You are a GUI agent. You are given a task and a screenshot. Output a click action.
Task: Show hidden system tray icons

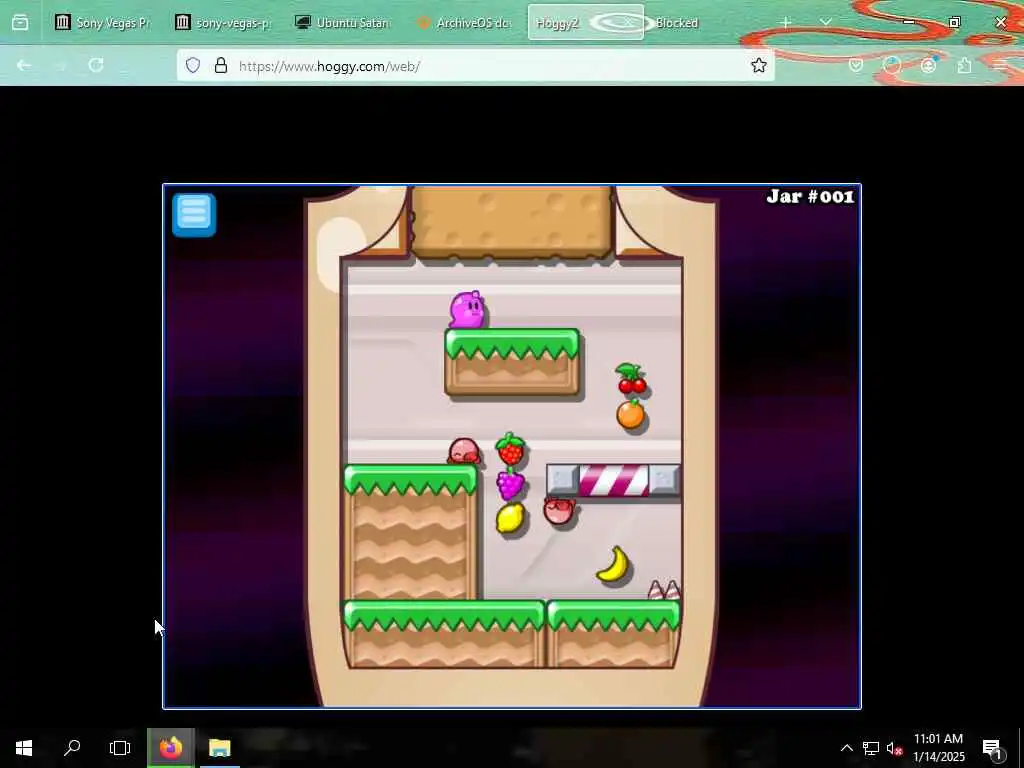coord(846,748)
